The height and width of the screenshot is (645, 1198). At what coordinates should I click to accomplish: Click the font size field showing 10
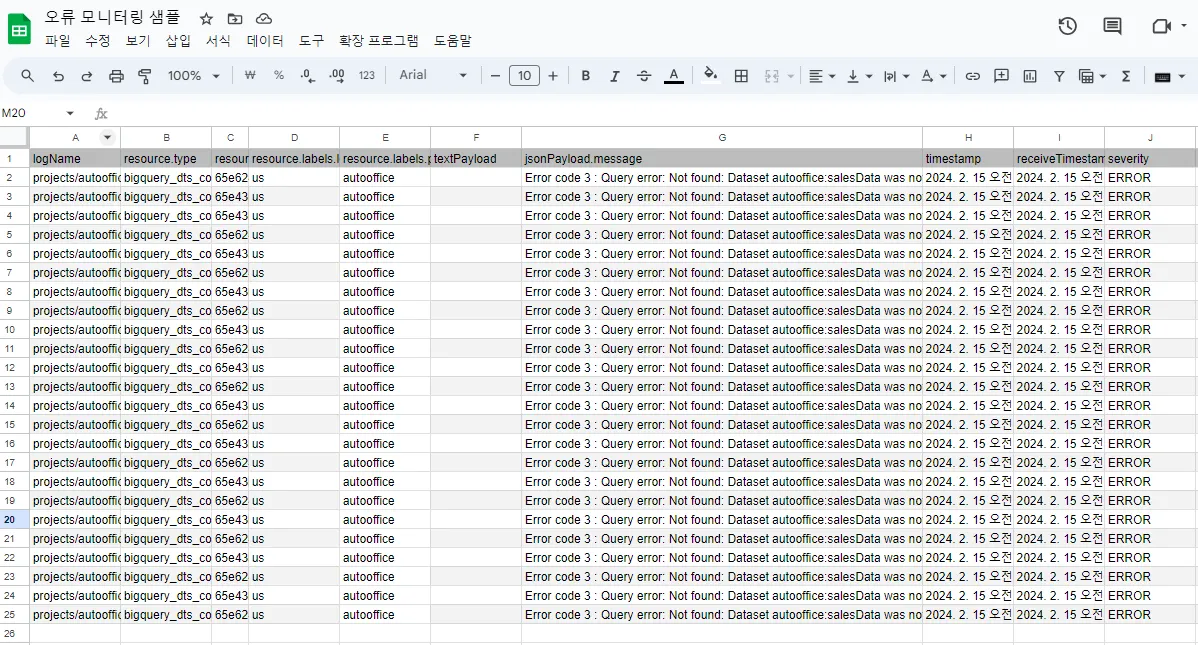(524, 76)
